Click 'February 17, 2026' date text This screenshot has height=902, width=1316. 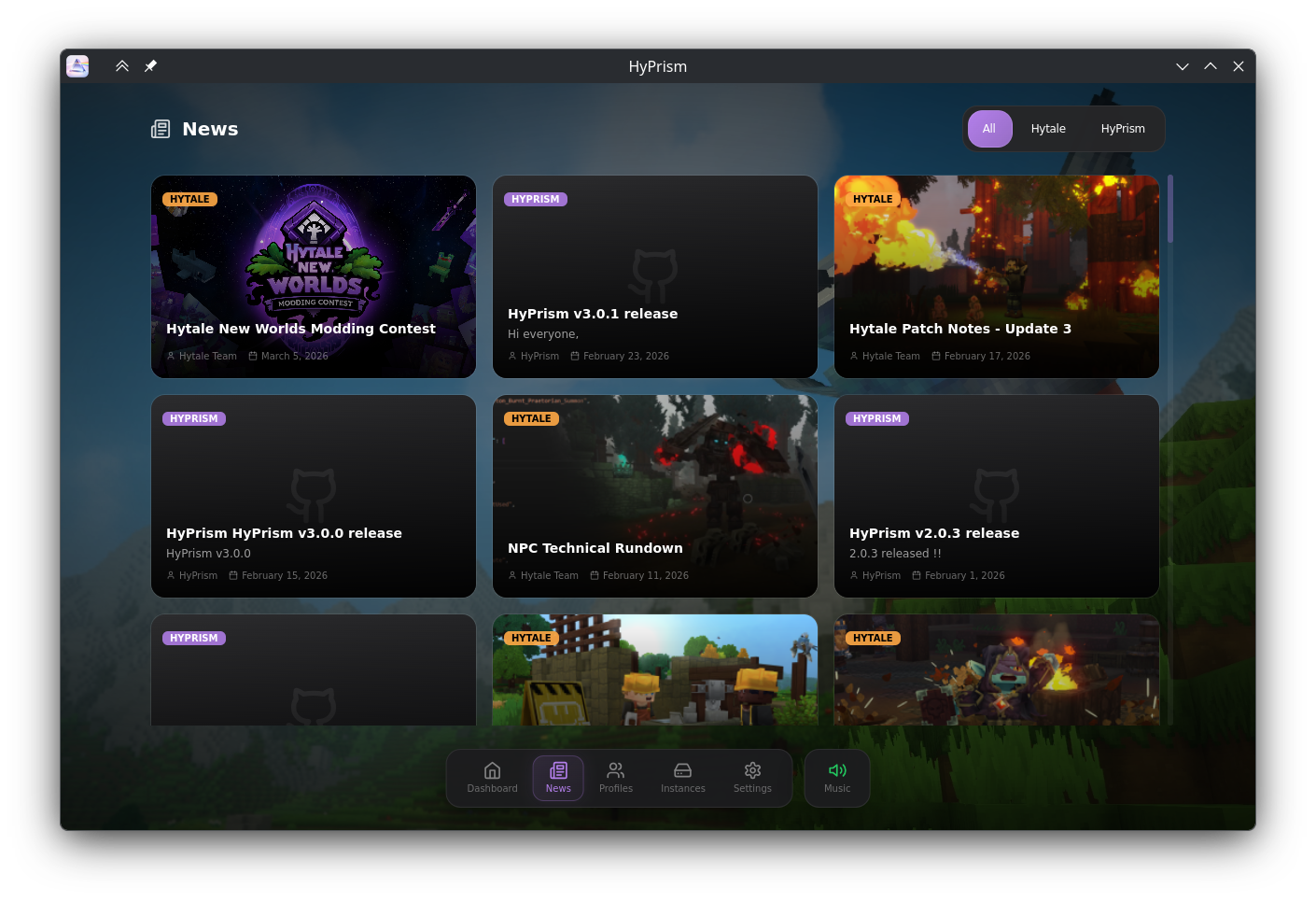point(987,356)
